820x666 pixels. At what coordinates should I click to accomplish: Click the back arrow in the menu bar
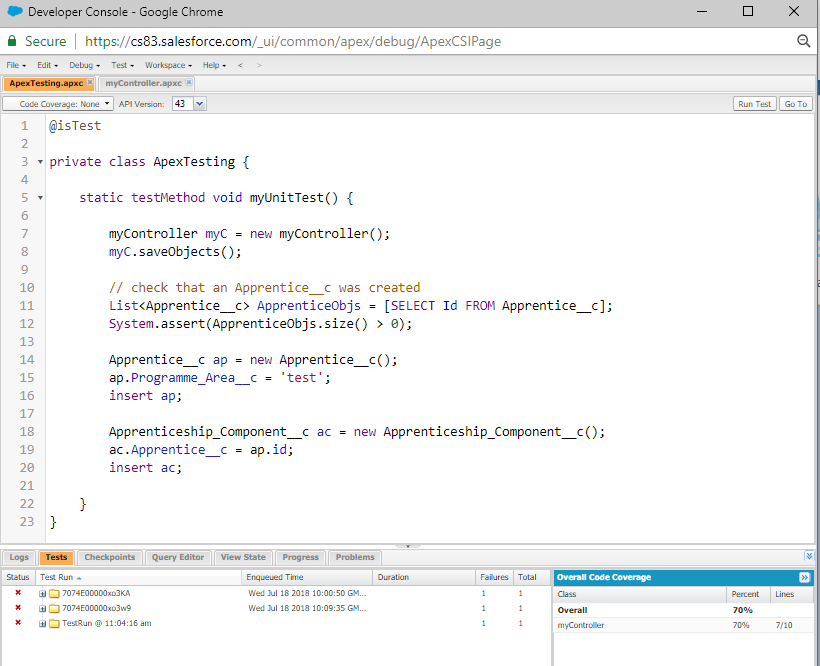241,65
